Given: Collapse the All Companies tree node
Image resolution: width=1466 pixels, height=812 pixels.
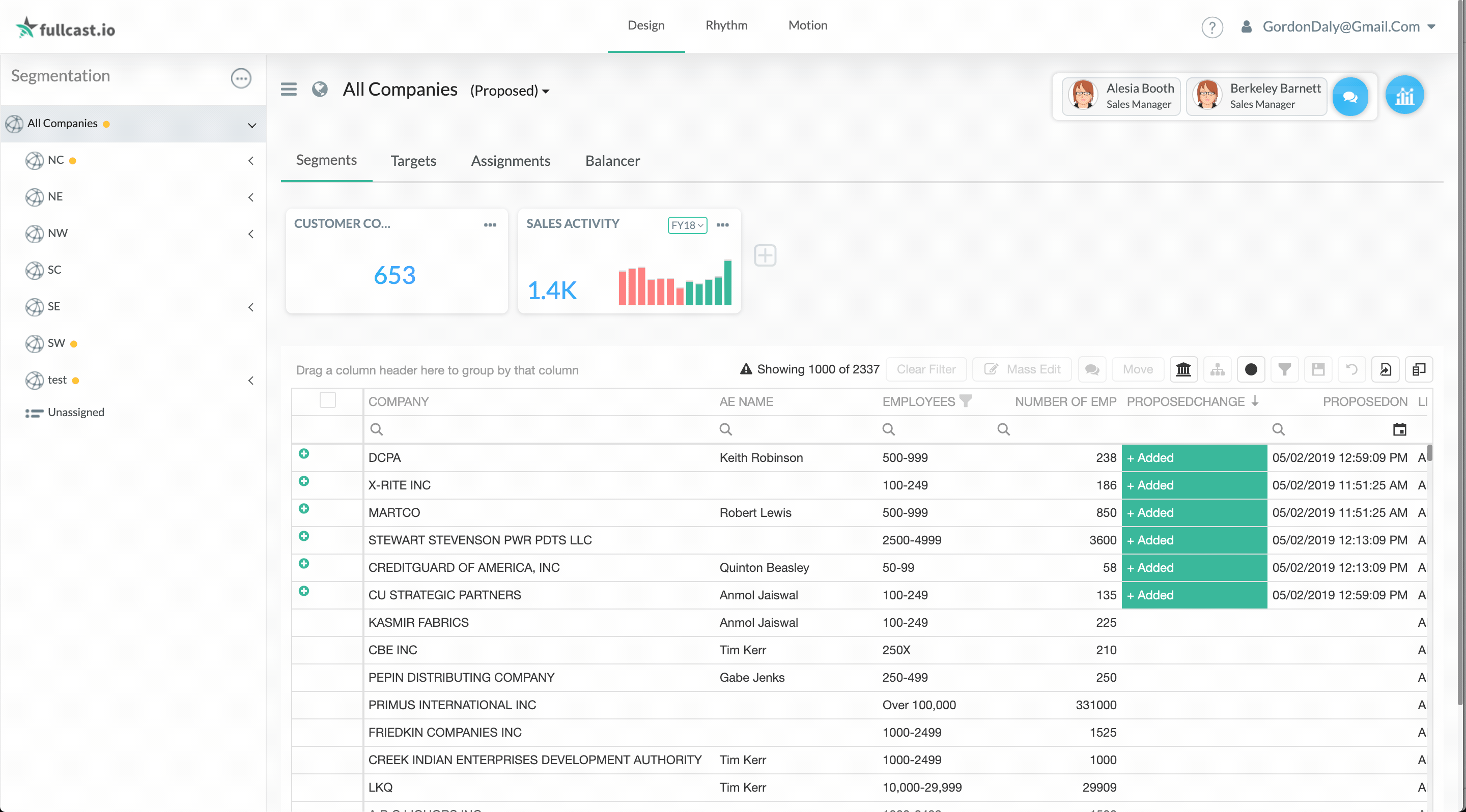Looking at the screenshot, I should point(251,125).
